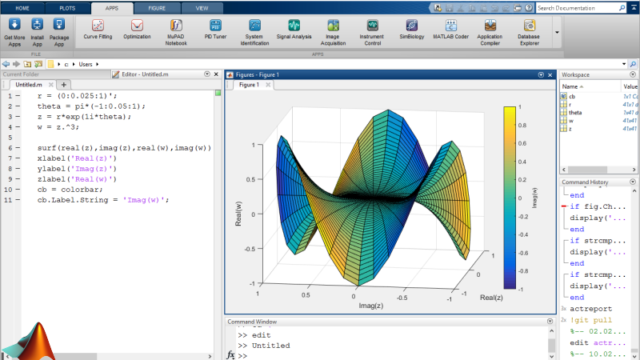Switch to the PLOTS ribbon tab
This screenshot has width=640, height=360.
67,8
